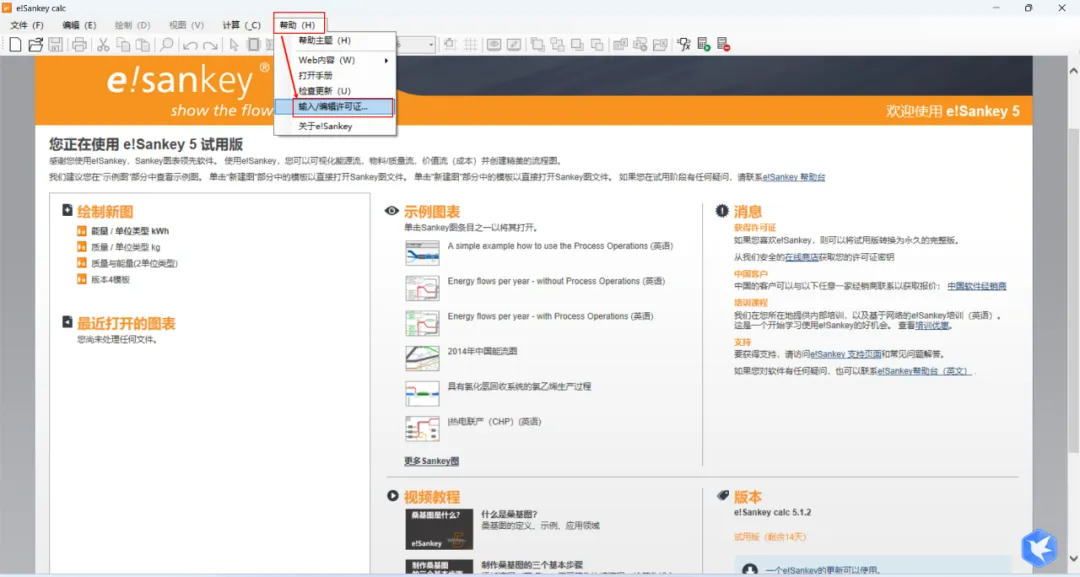The height and width of the screenshot is (577, 1080).
Task: Click the vertical scrollbar thumb
Action: [x=1073, y=289]
